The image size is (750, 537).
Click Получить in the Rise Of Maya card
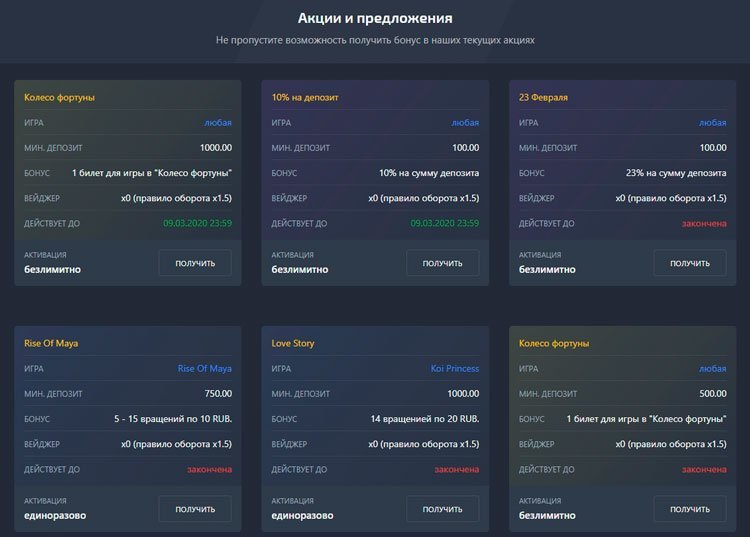coord(195,509)
